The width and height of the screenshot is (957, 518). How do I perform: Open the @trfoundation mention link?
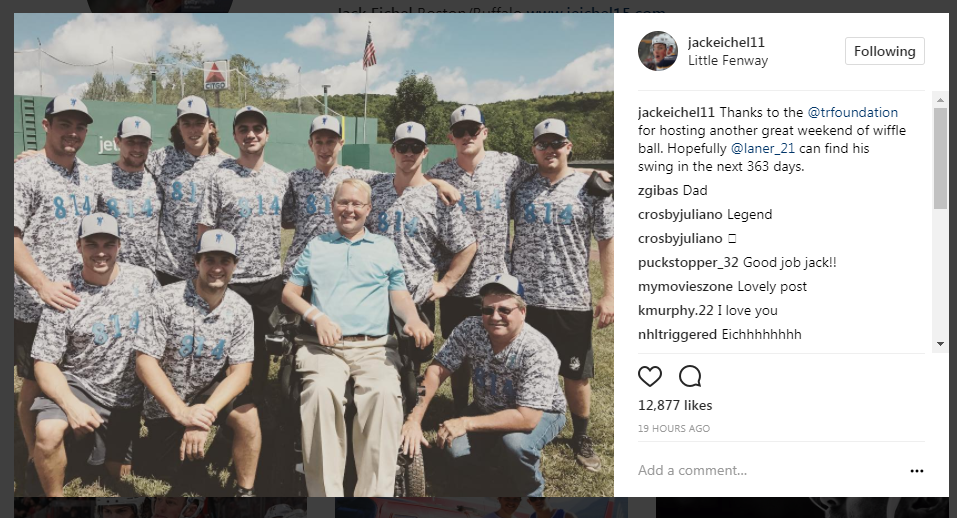[x=853, y=112]
